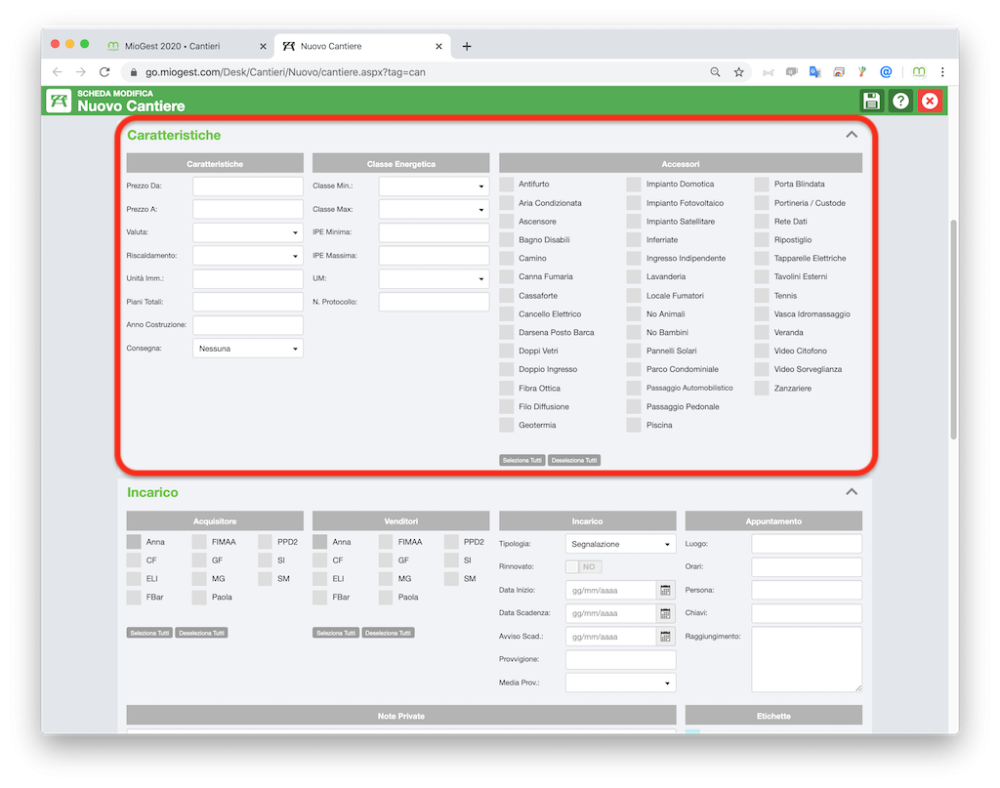
Task: Check the Porta Blindata accessory
Action: coord(761,184)
